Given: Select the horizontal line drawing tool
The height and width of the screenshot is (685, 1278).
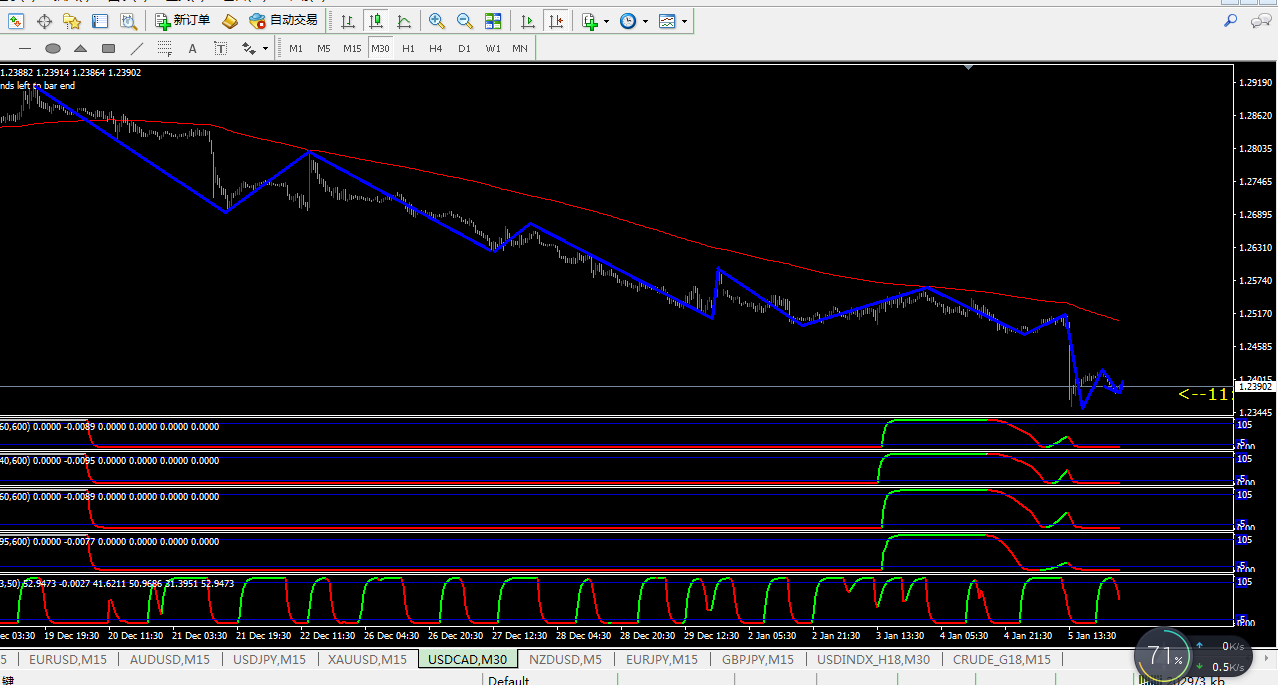Looking at the screenshot, I should 25,48.
